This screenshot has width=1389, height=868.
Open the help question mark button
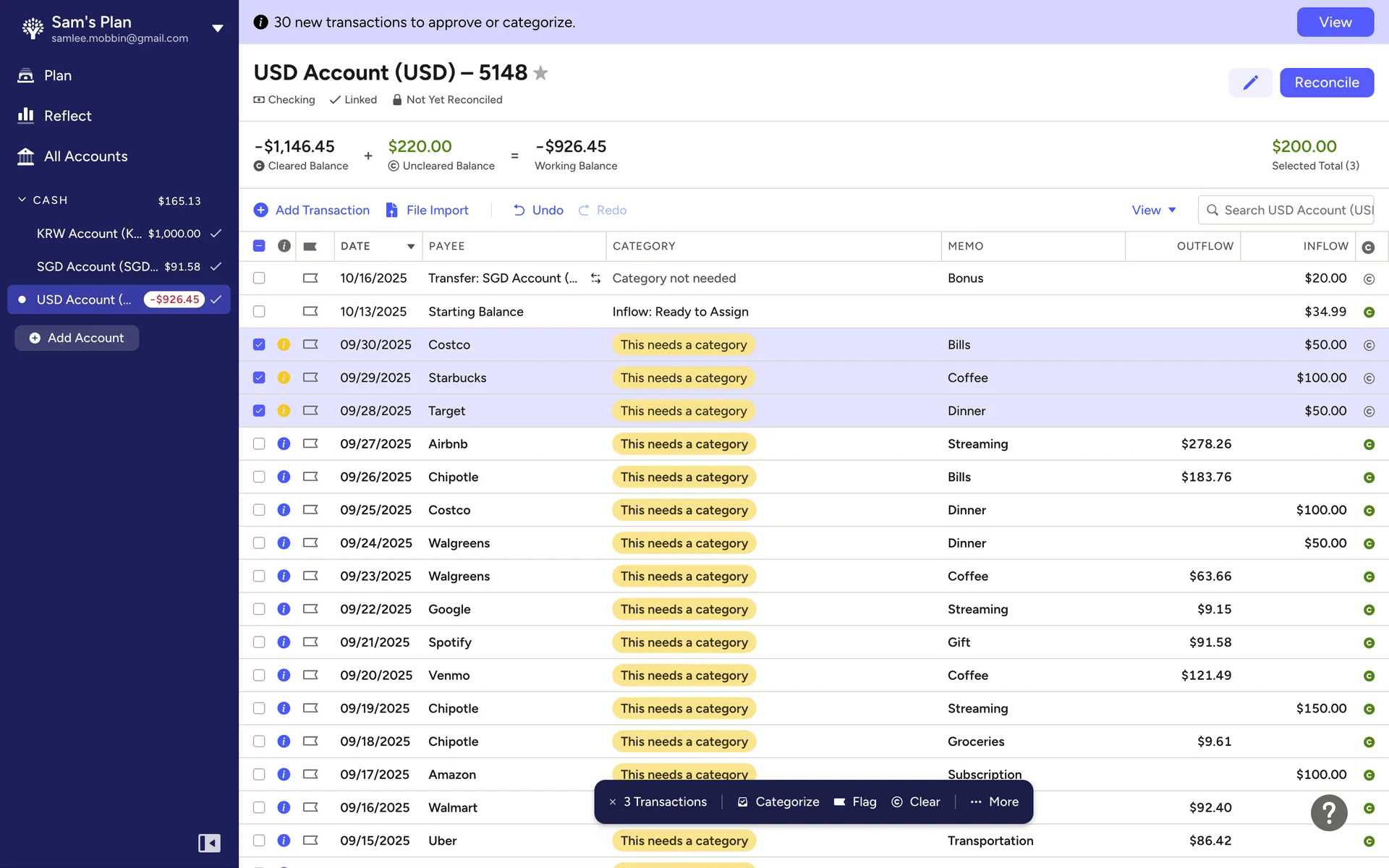click(1328, 812)
